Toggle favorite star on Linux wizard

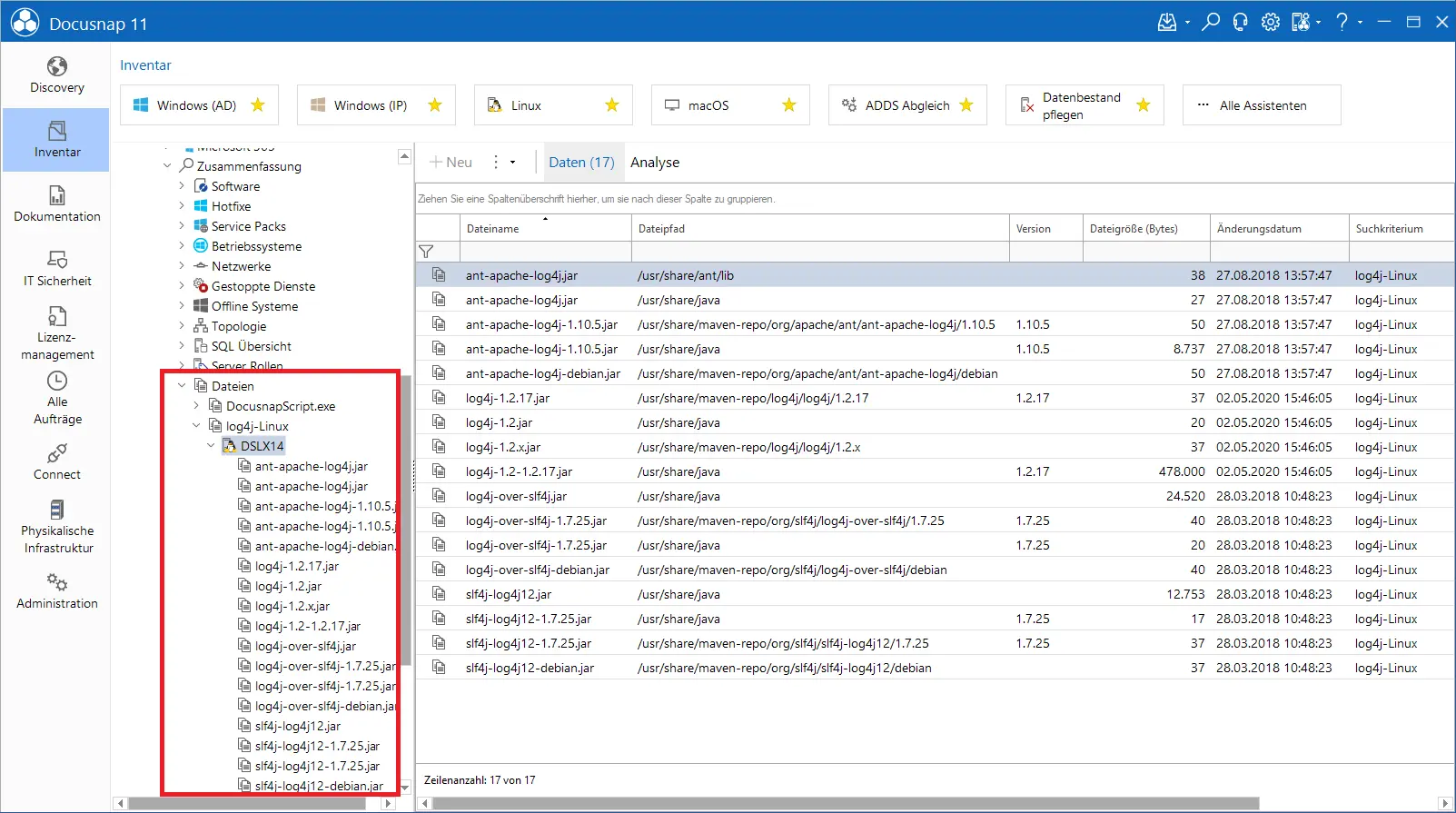tap(612, 105)
